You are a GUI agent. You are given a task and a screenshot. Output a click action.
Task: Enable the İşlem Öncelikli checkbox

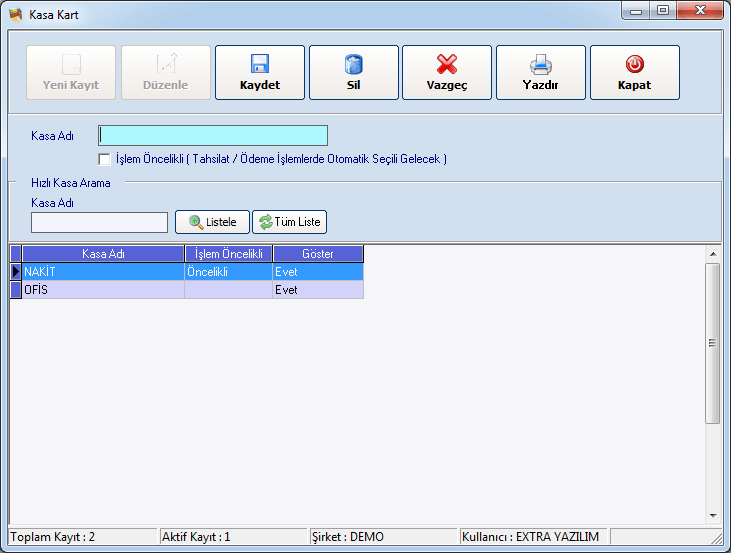[104, 159]
